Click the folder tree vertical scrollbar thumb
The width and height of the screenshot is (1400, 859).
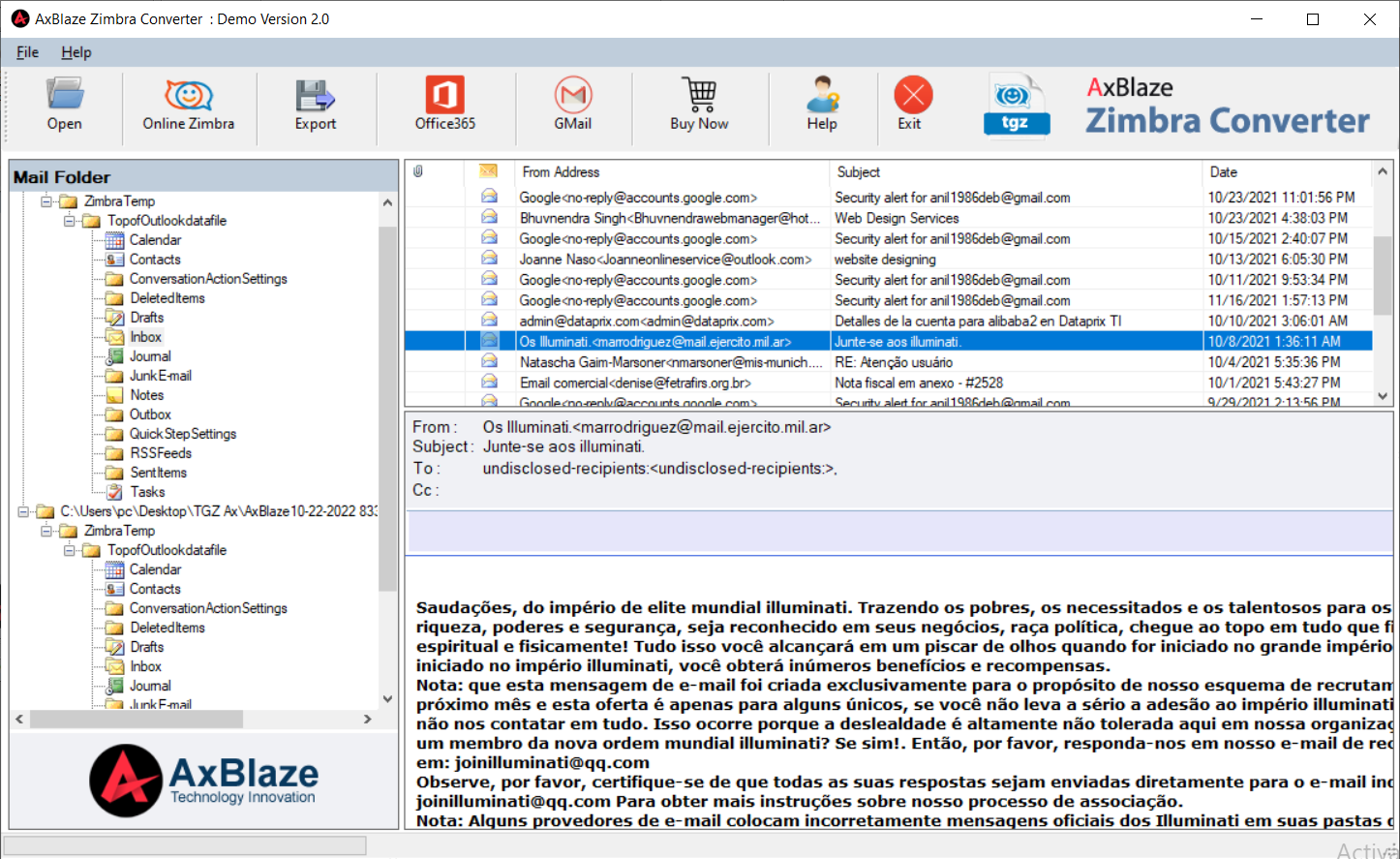387,409
